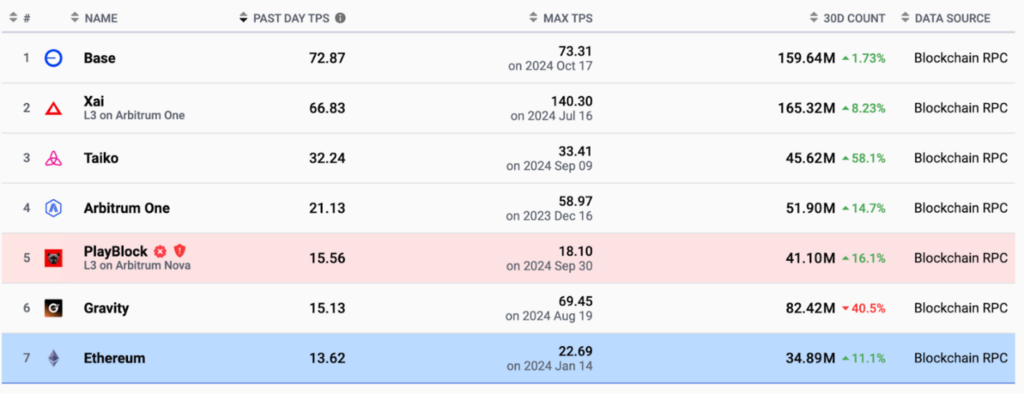Screen dimensions: 1024x394
Task: Sort the table by rank number column
Action: (x=20, y=18)
